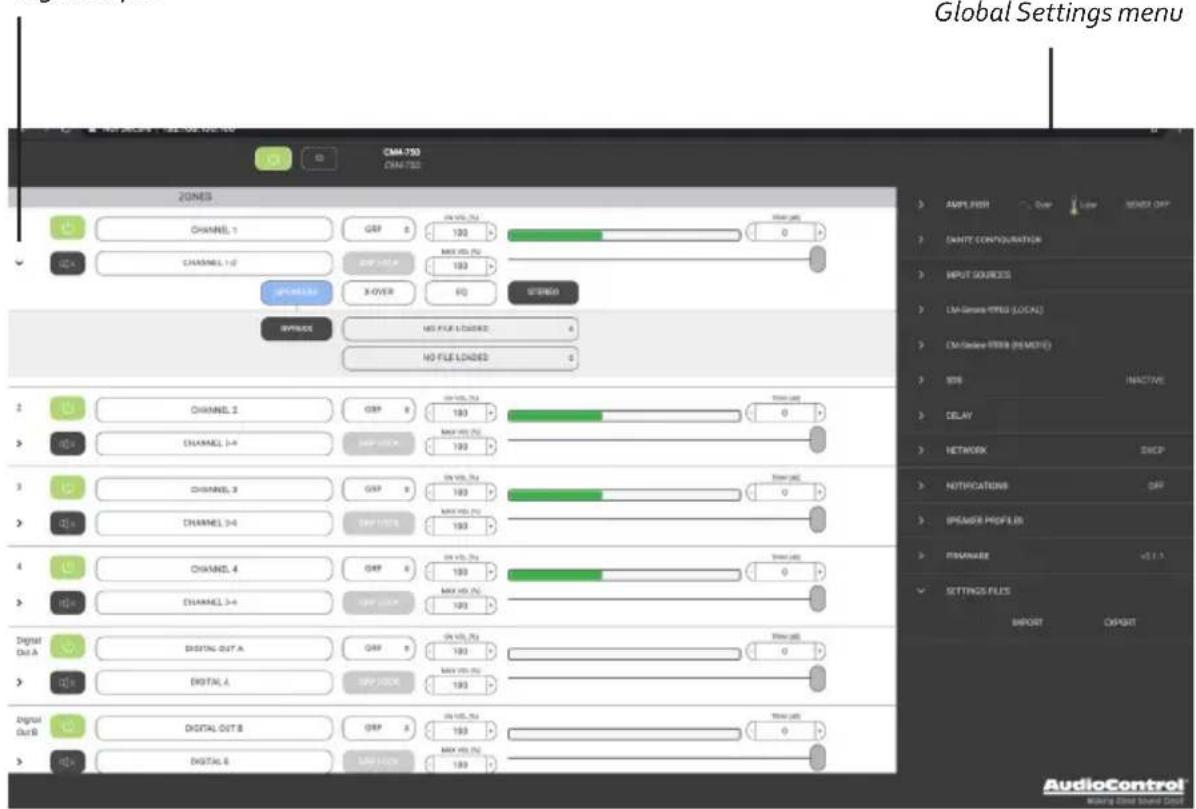Toggle GRP LOCK for Channel 1
1196x809 pixels.
point(378,263)
